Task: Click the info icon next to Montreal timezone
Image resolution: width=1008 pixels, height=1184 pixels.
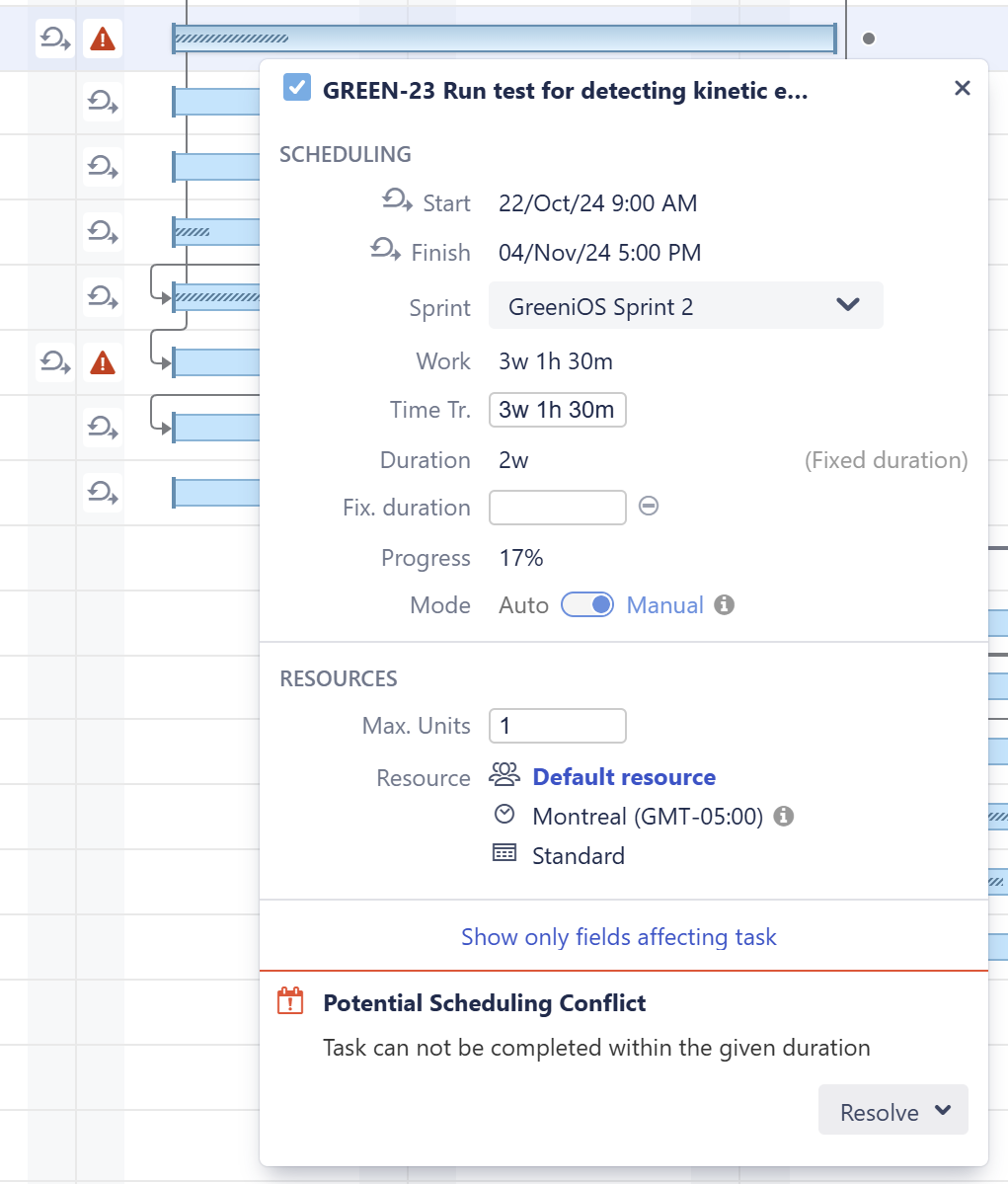Action: tap(784, 816)
